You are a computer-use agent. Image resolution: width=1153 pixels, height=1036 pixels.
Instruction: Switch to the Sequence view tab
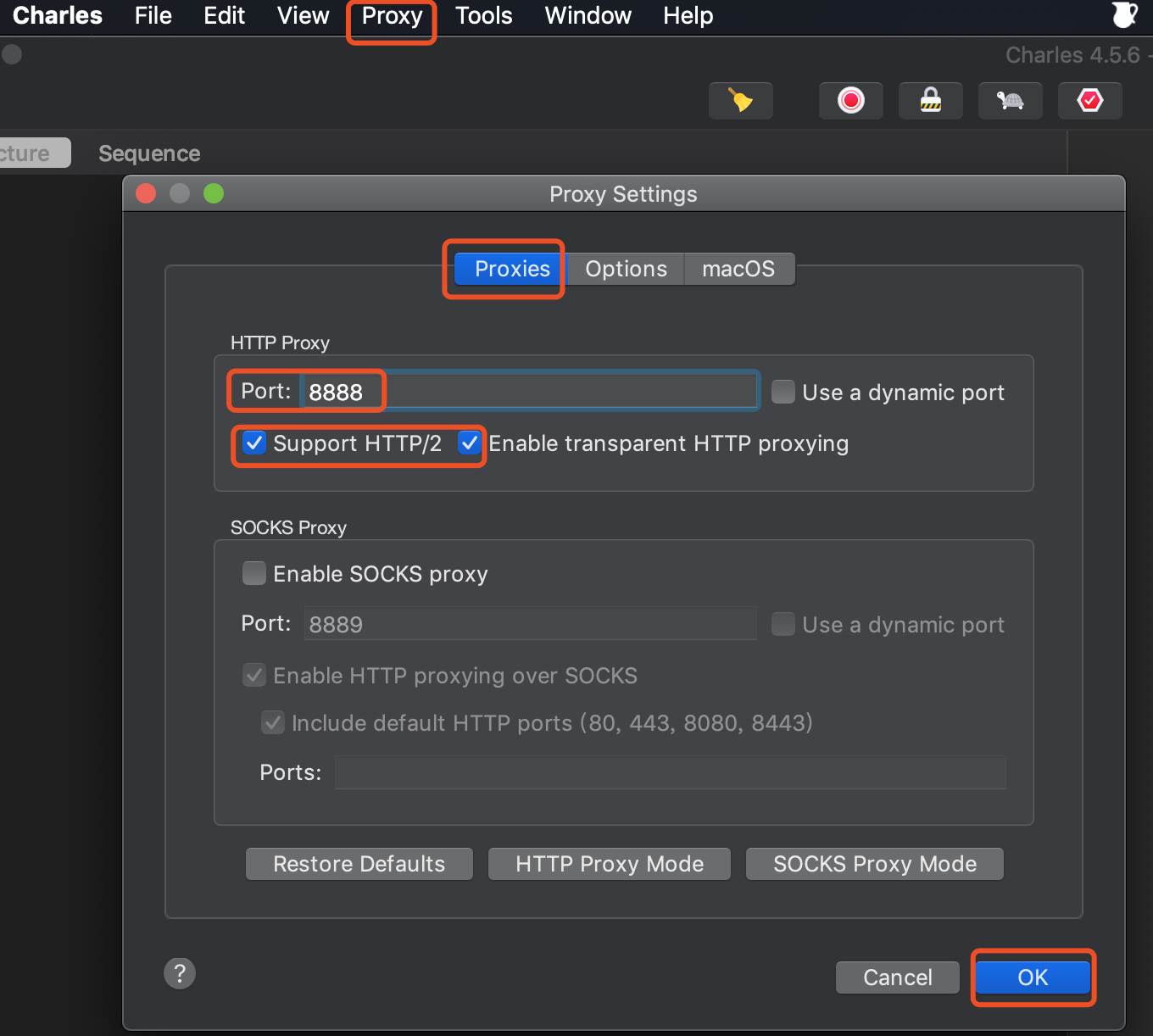[149, 153]
